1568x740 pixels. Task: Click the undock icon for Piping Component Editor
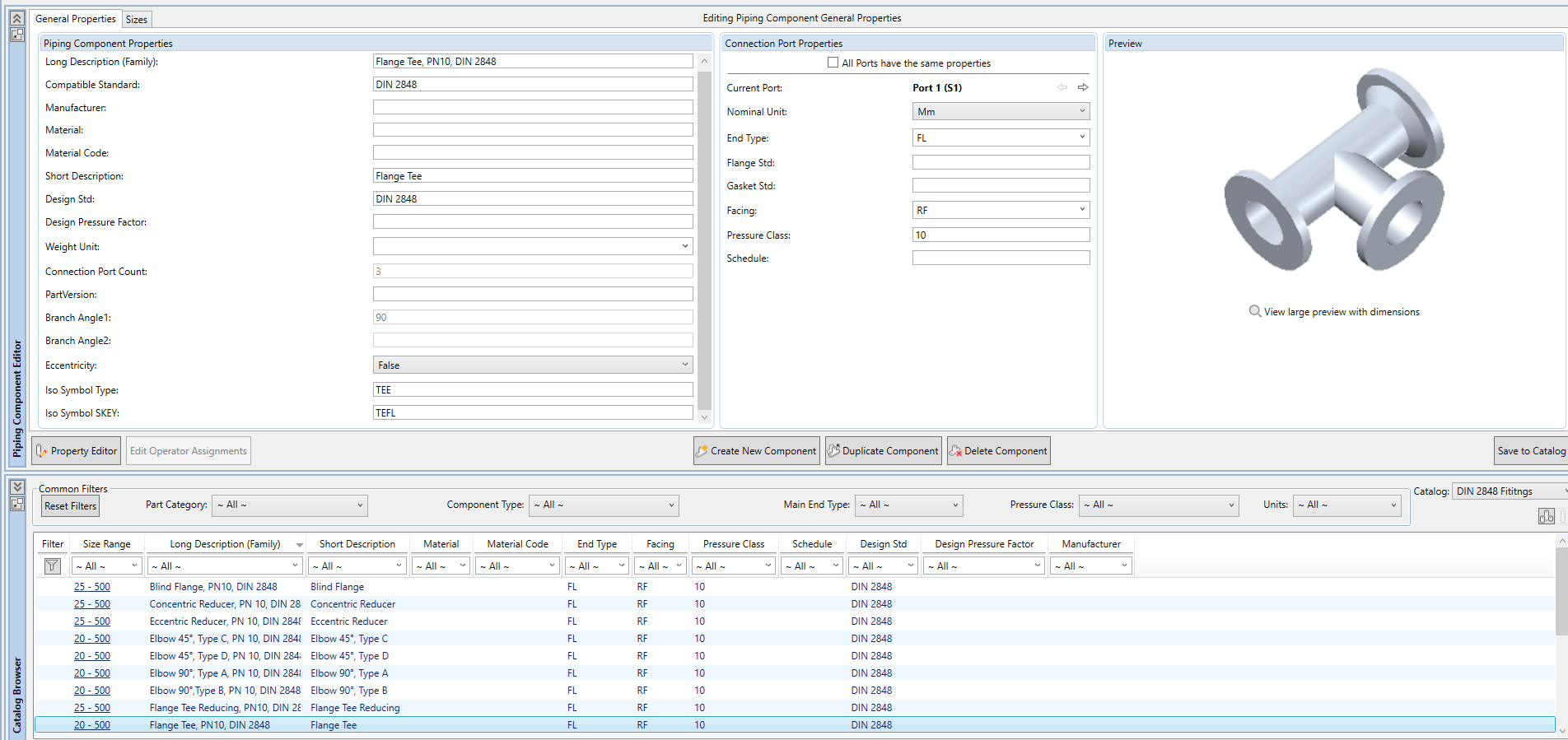(16, 35)
